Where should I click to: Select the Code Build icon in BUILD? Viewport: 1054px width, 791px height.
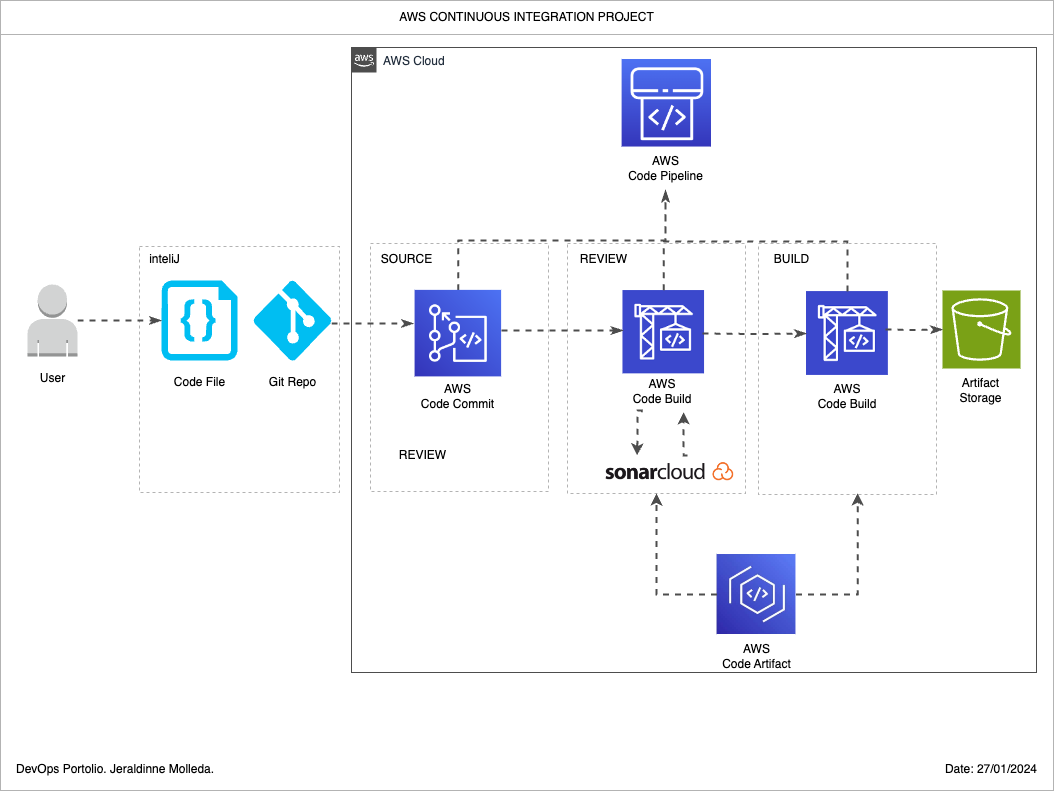[x=847, y=333]
